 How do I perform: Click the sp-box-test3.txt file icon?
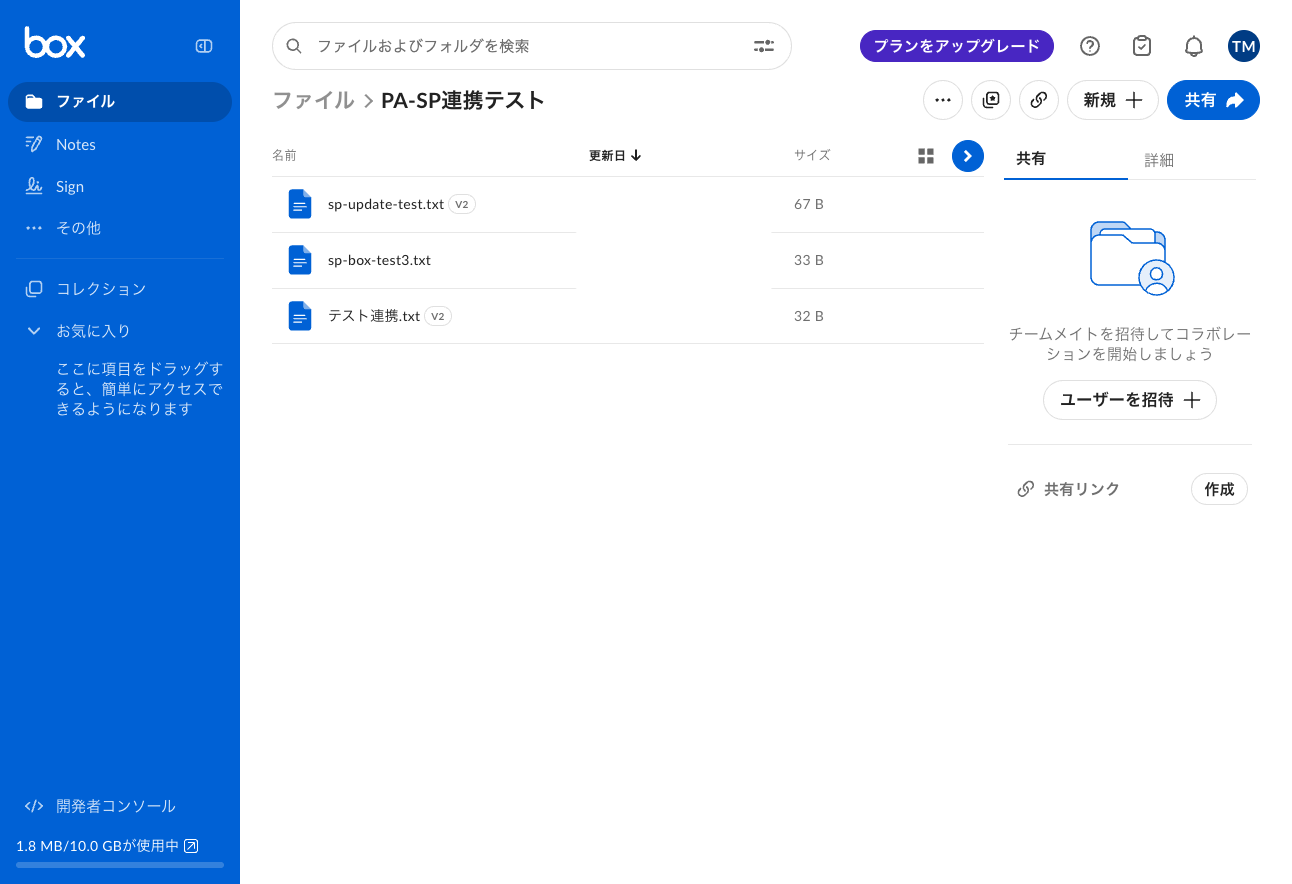[300, 260]
